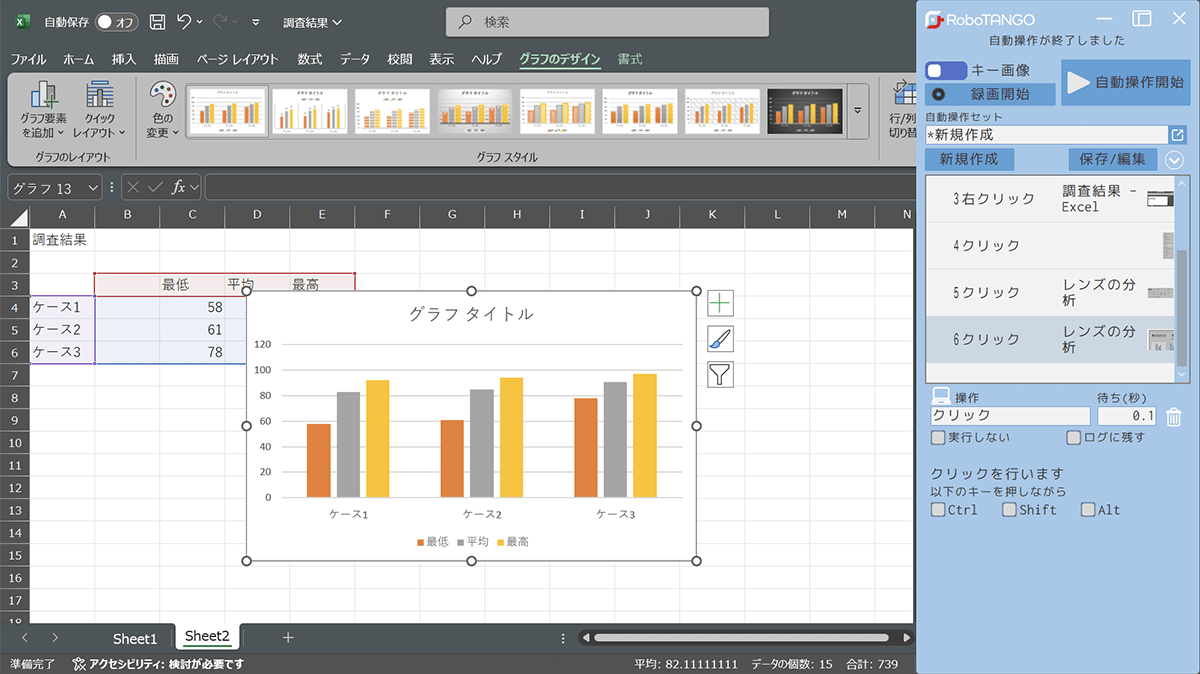Click the chart elements plus icon

720,303
